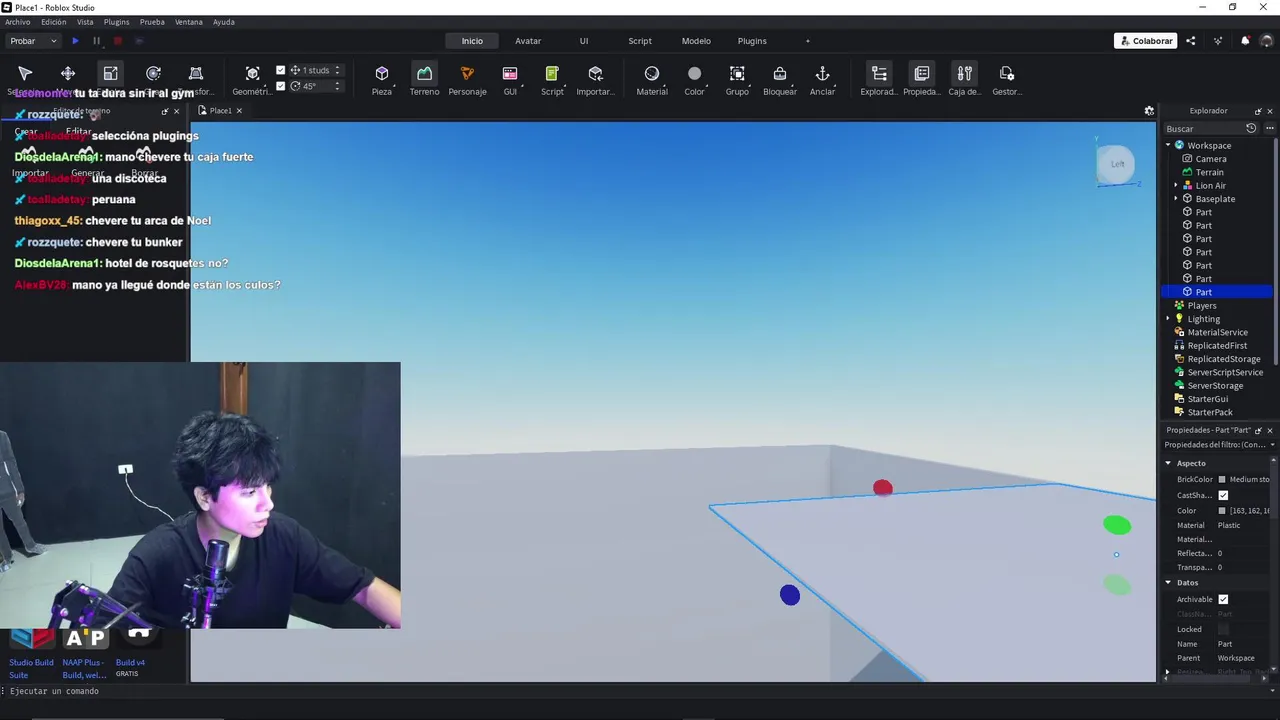The height and width of the screenshot is (720, 1280).
Task: Open the user avatar menu
Action: coord(1267,41)
